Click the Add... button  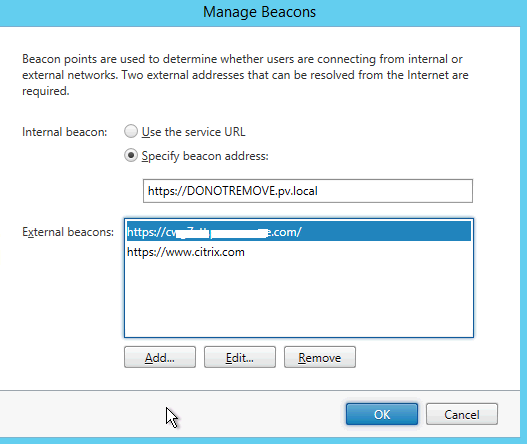click(160, 357)
